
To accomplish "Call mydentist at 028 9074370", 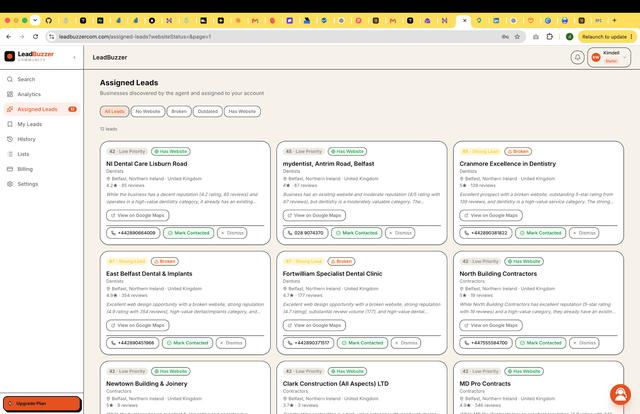I will pyautogui.click(x=305, y=233).
